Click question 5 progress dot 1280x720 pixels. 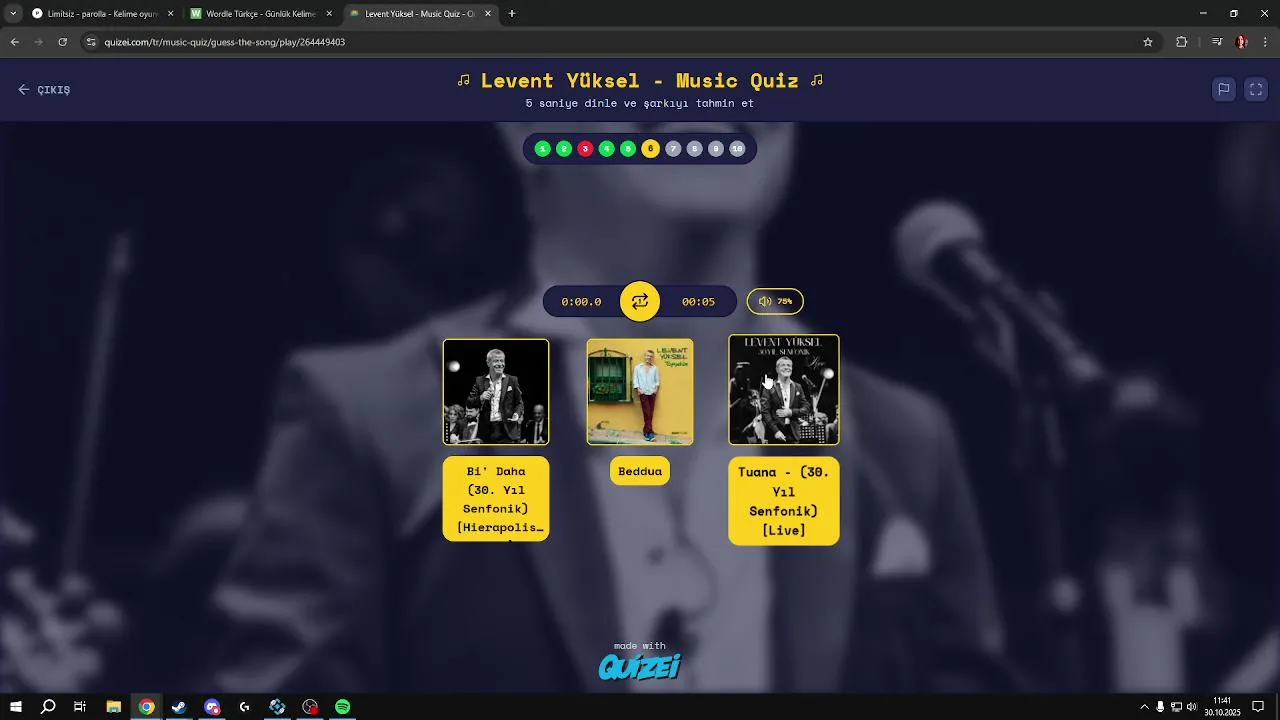[x=628, y=149]
